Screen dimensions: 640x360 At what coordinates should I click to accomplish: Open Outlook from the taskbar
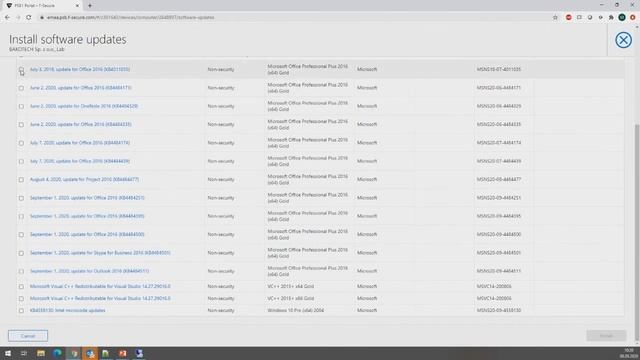coord(90,353)
